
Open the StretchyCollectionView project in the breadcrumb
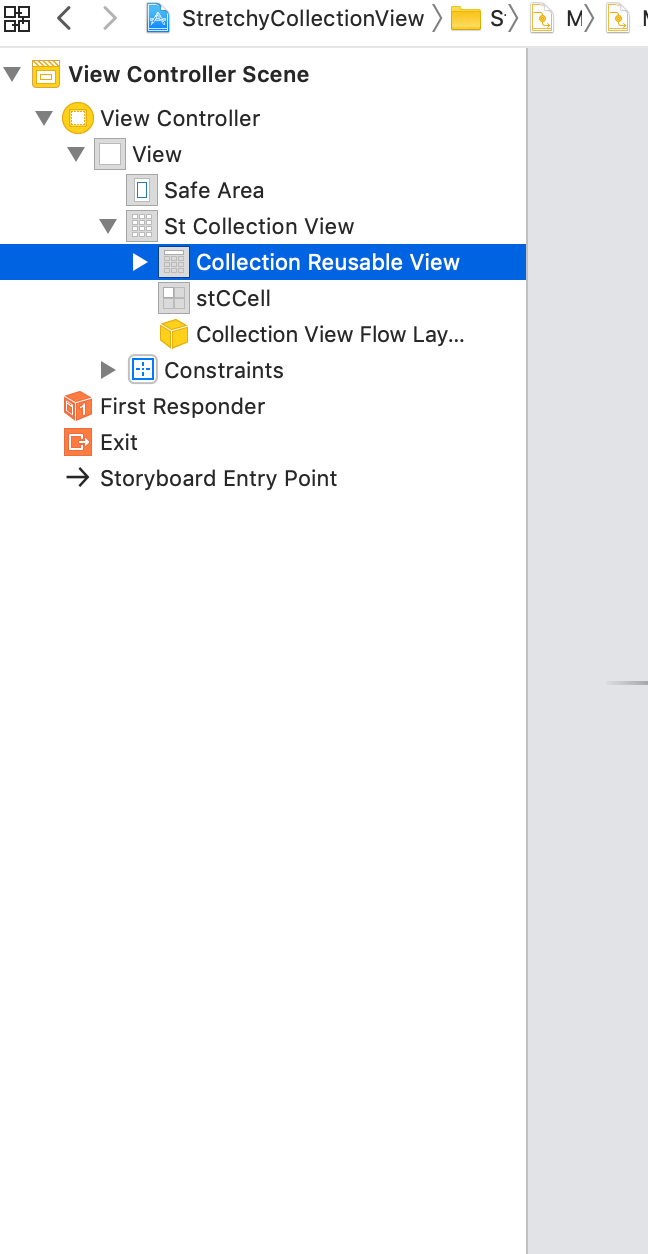[300, 18]
